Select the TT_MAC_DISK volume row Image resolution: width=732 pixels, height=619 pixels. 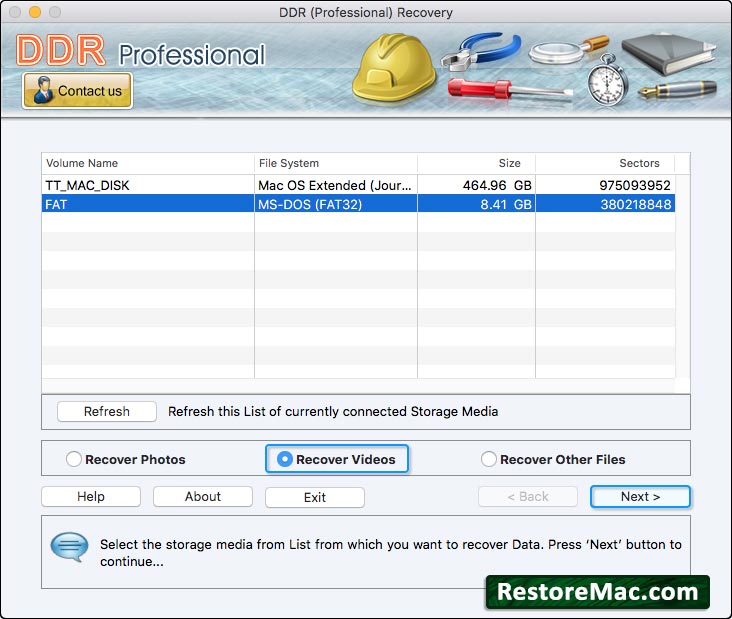pos(359,185)
